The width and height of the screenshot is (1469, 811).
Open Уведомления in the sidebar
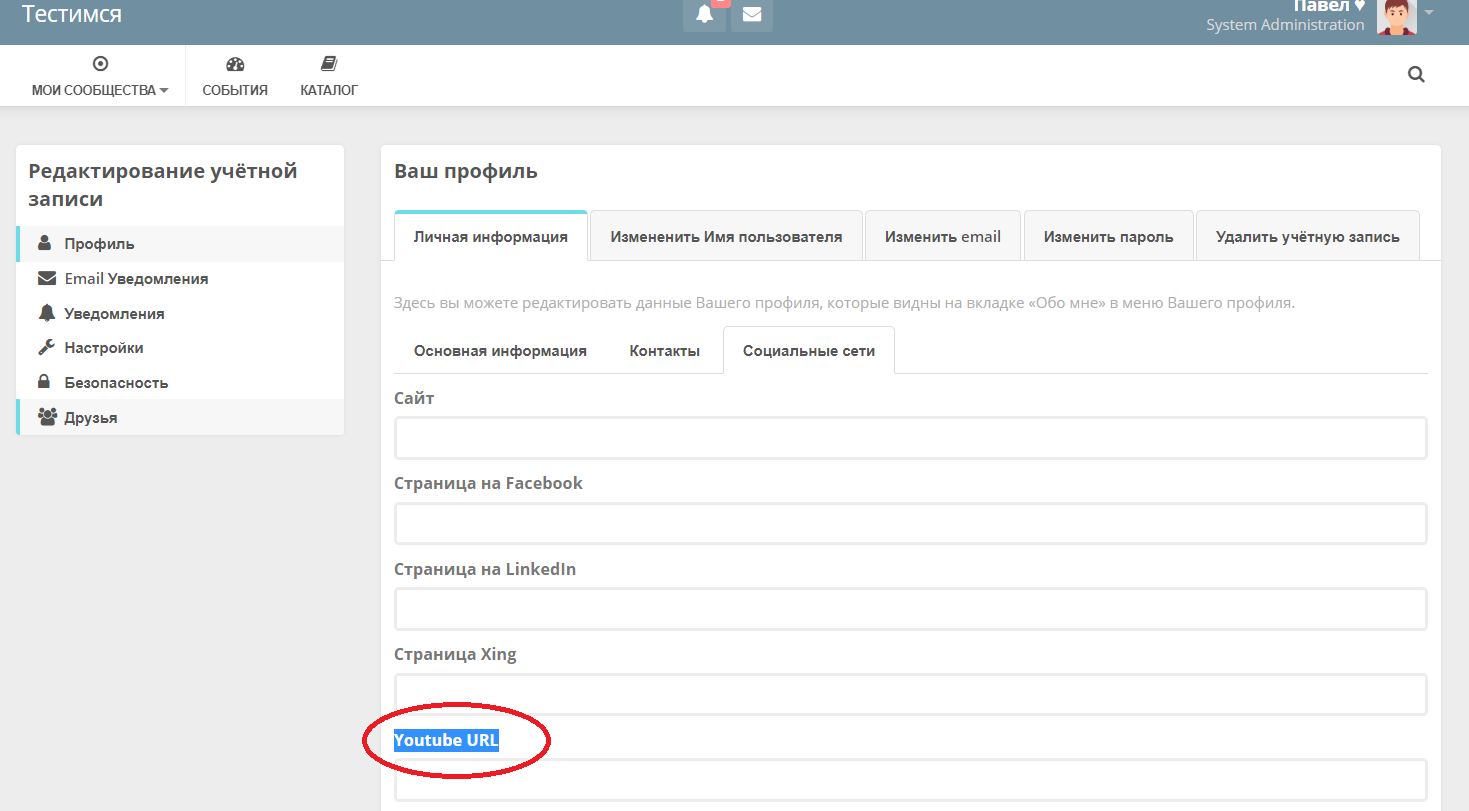coord(180,314)
